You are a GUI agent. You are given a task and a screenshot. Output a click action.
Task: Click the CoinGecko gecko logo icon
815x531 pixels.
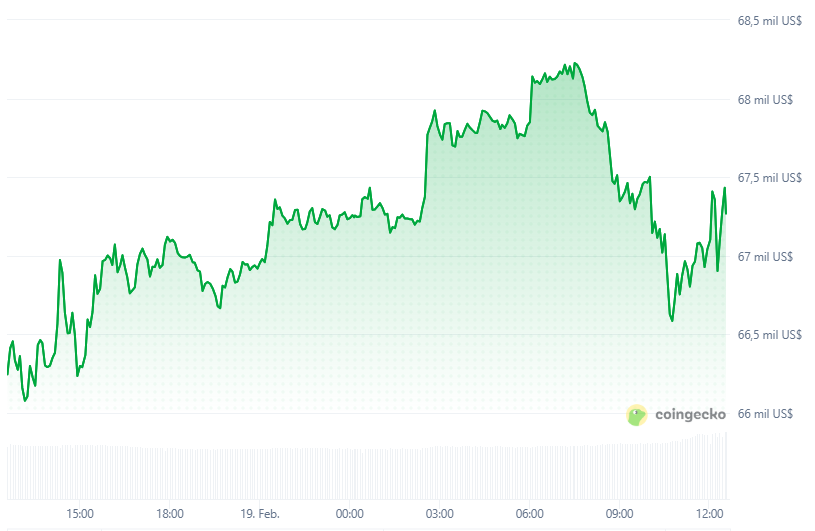point(637,415)
